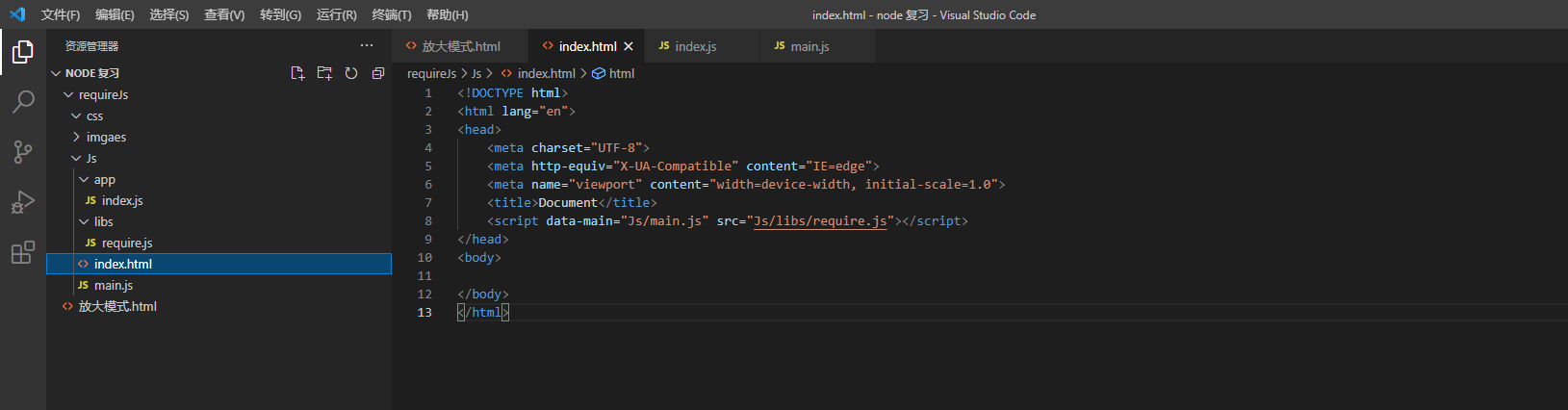The image size is (1568, 410).
Task: Collapse all folders in explorer
Action: point(378,73)
